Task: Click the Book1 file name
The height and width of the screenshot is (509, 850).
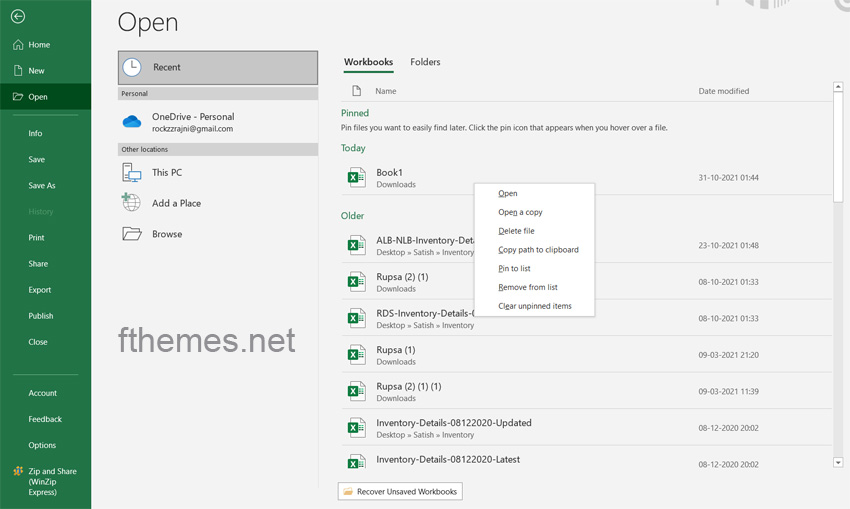Action: tap(389, 172)
